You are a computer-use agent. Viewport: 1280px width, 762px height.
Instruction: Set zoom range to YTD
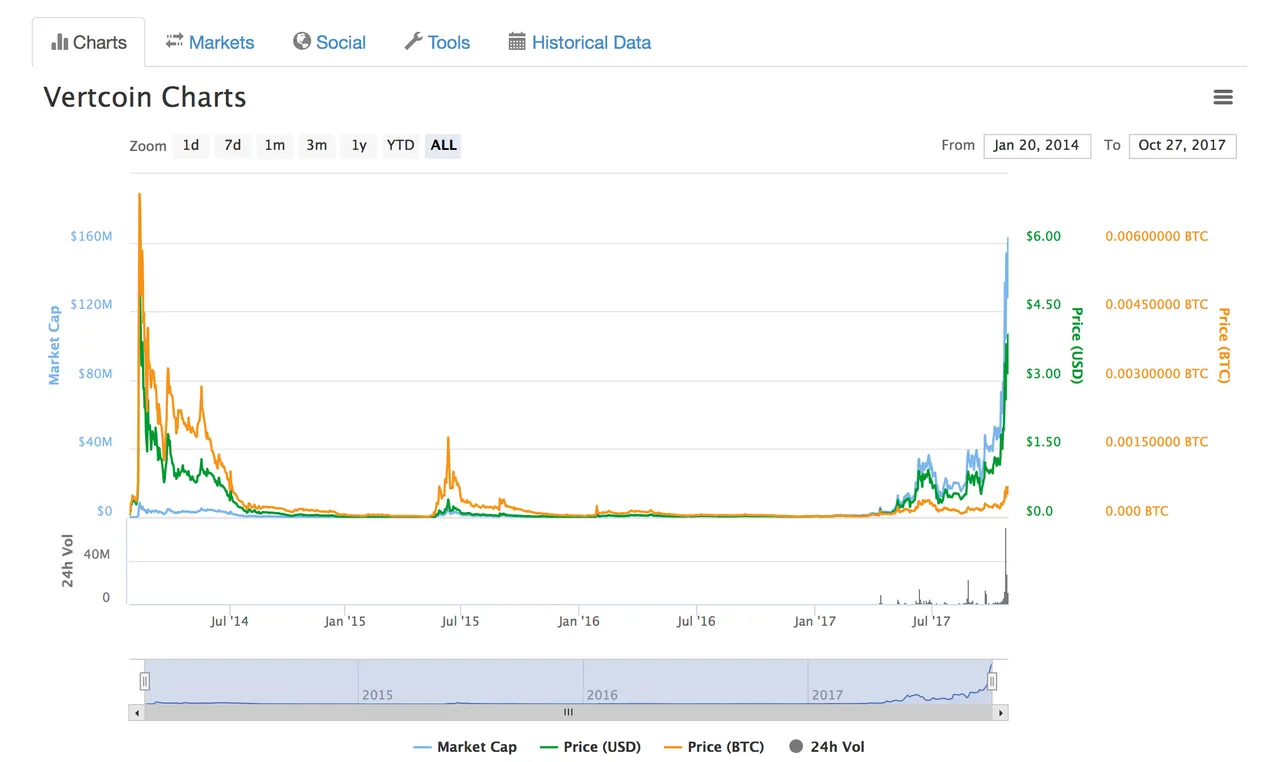click(400, 145)
